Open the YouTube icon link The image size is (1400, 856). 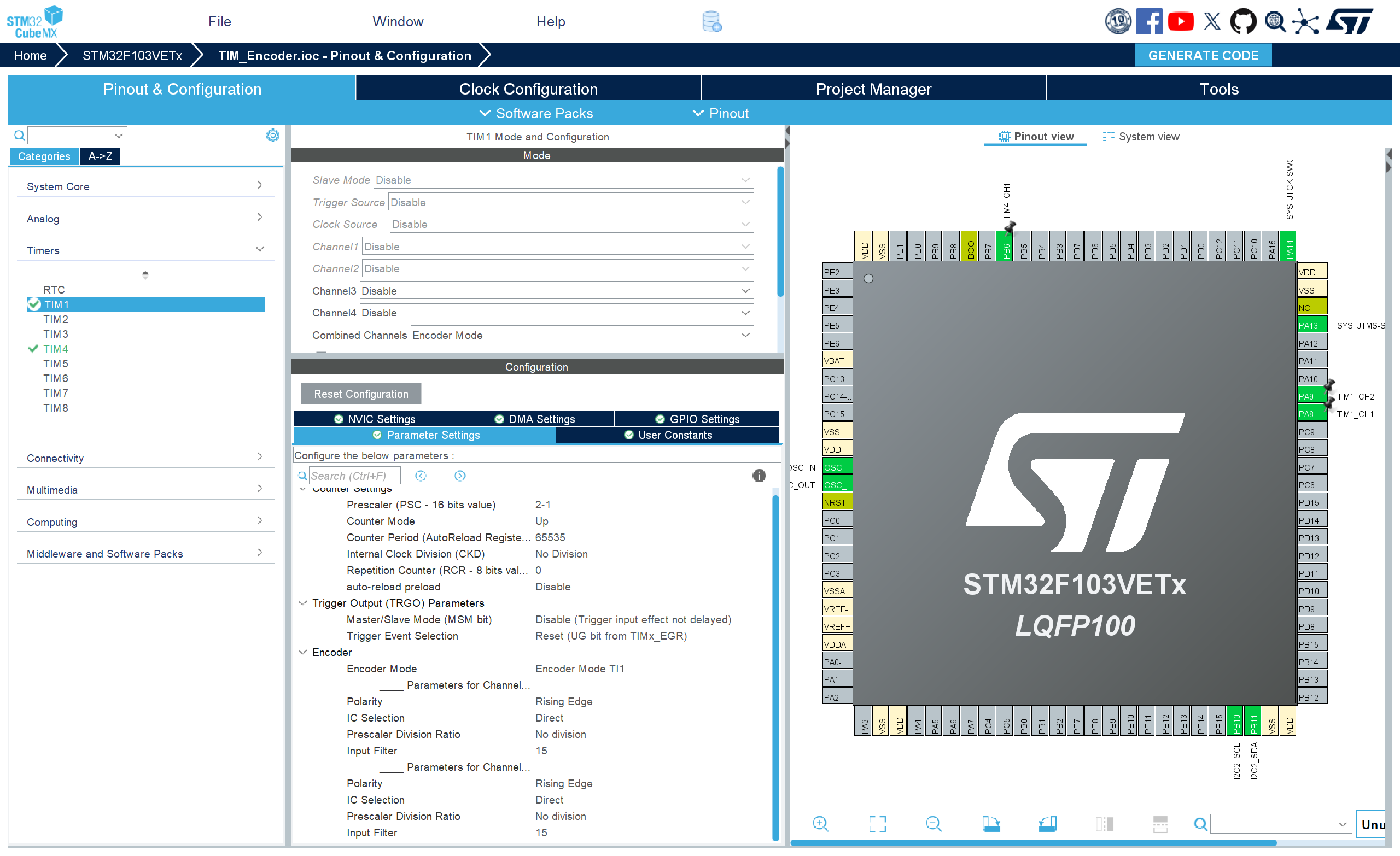[1180, 21]
